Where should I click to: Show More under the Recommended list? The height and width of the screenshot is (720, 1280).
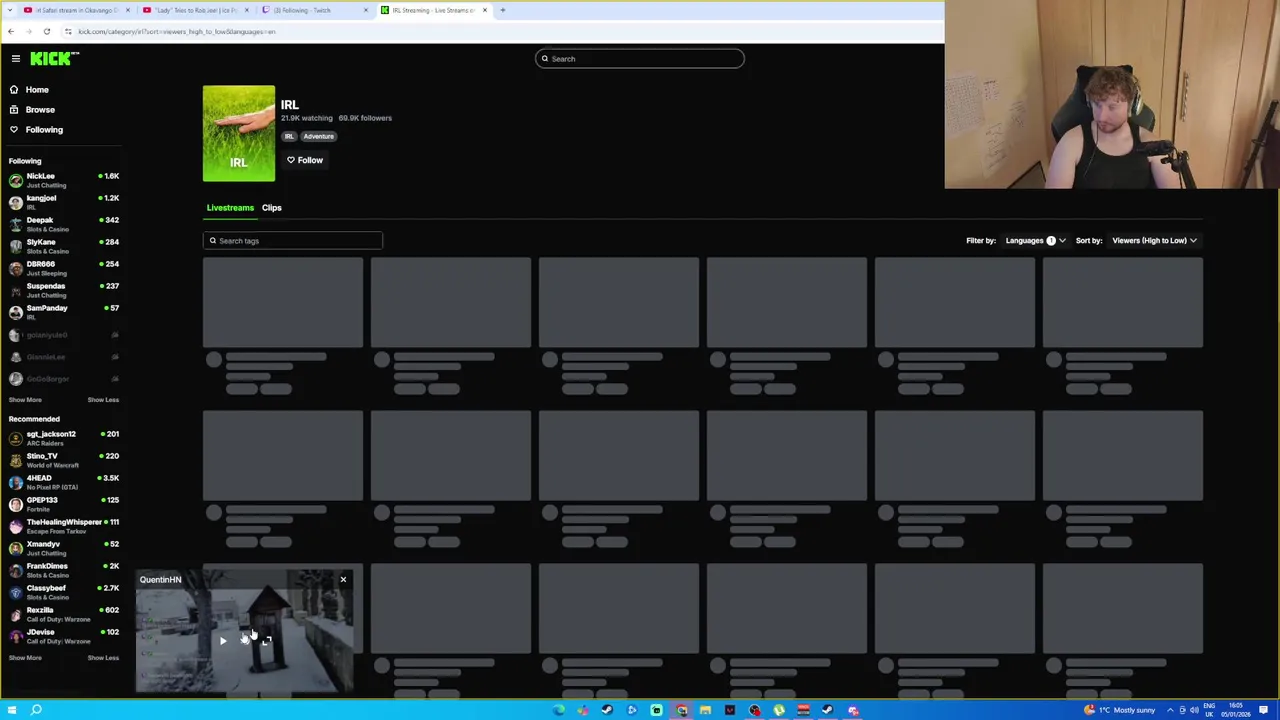point(25,658)
